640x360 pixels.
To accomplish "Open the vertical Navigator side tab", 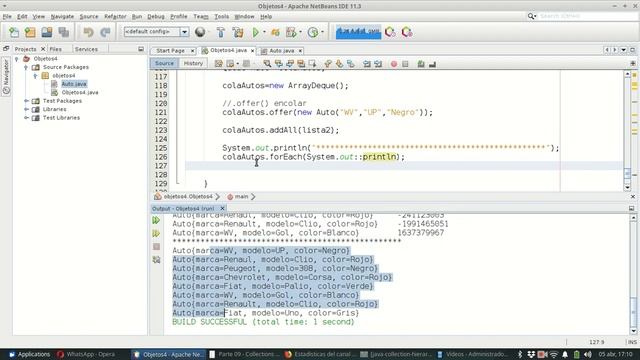I will point(6,76).
